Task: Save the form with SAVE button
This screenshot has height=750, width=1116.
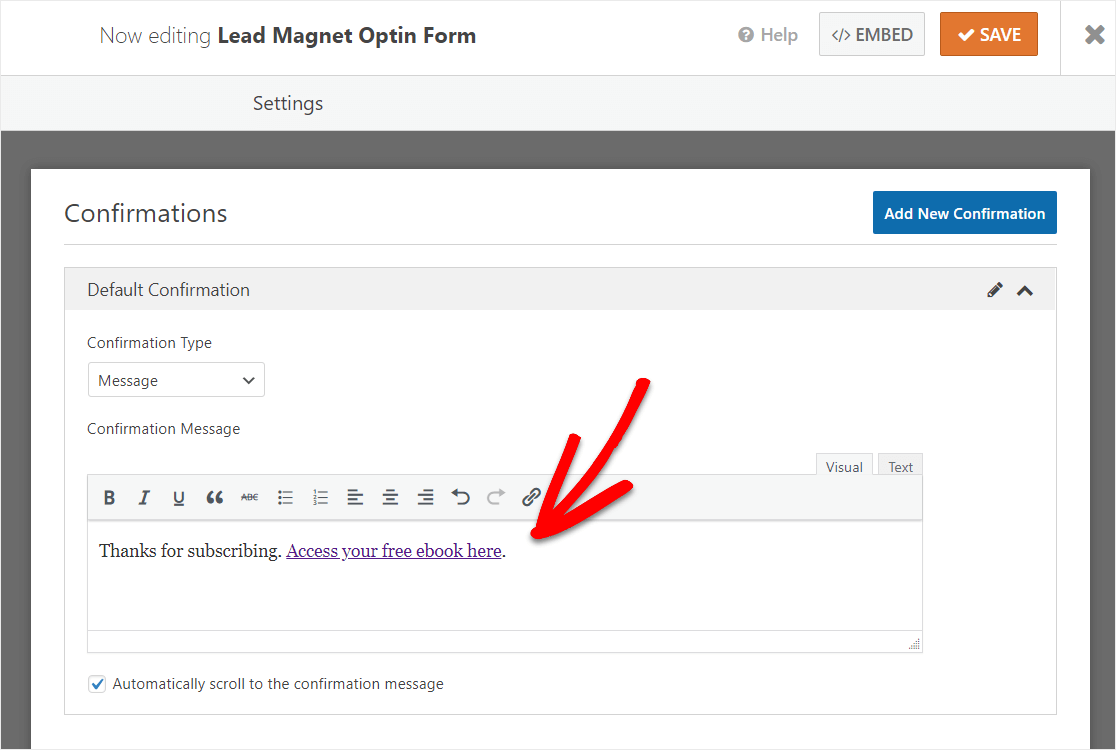Action: pyautogui.click(x=989, y=34)
